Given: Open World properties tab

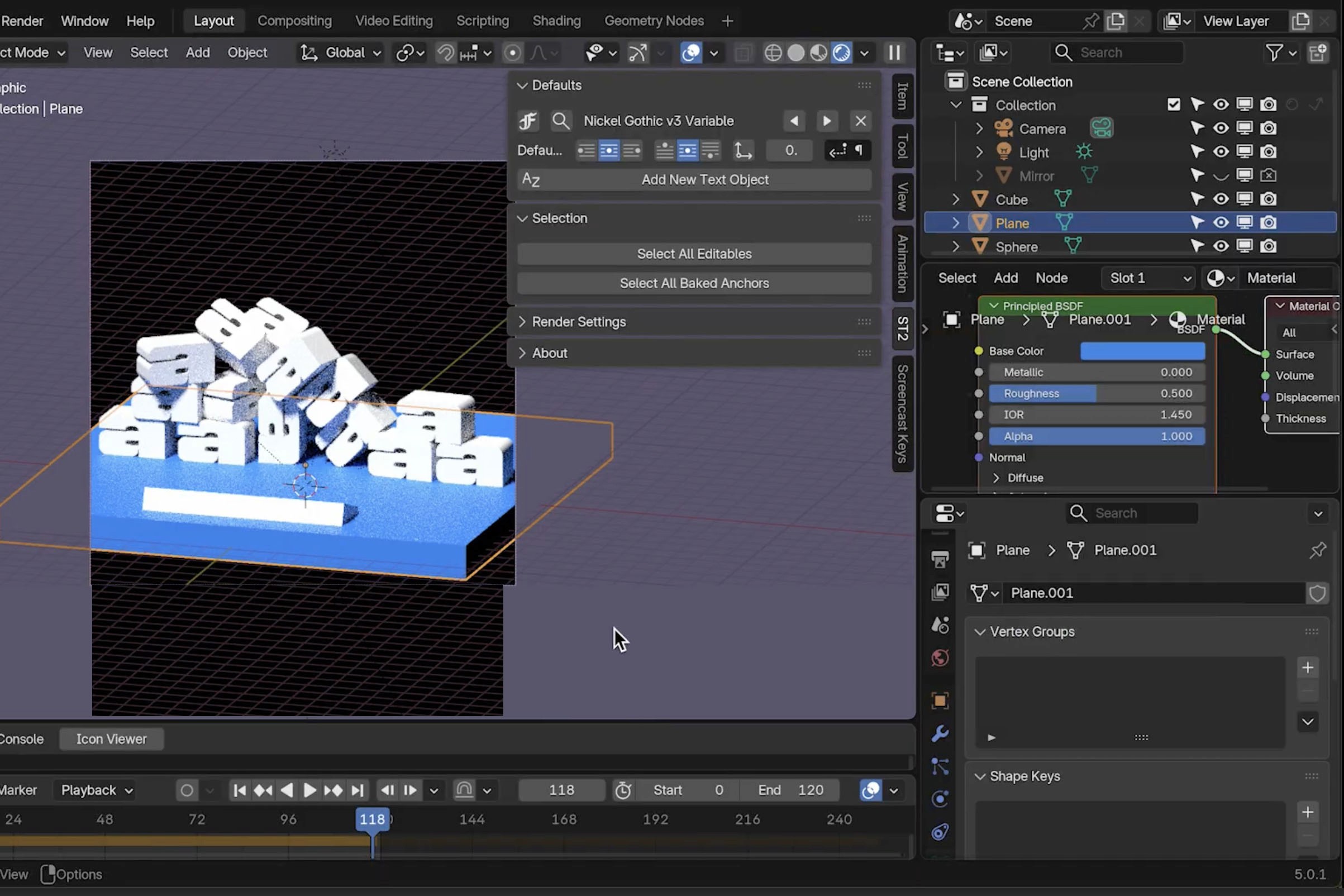Looking at the screenshot, I should click(x=940, y=657).
